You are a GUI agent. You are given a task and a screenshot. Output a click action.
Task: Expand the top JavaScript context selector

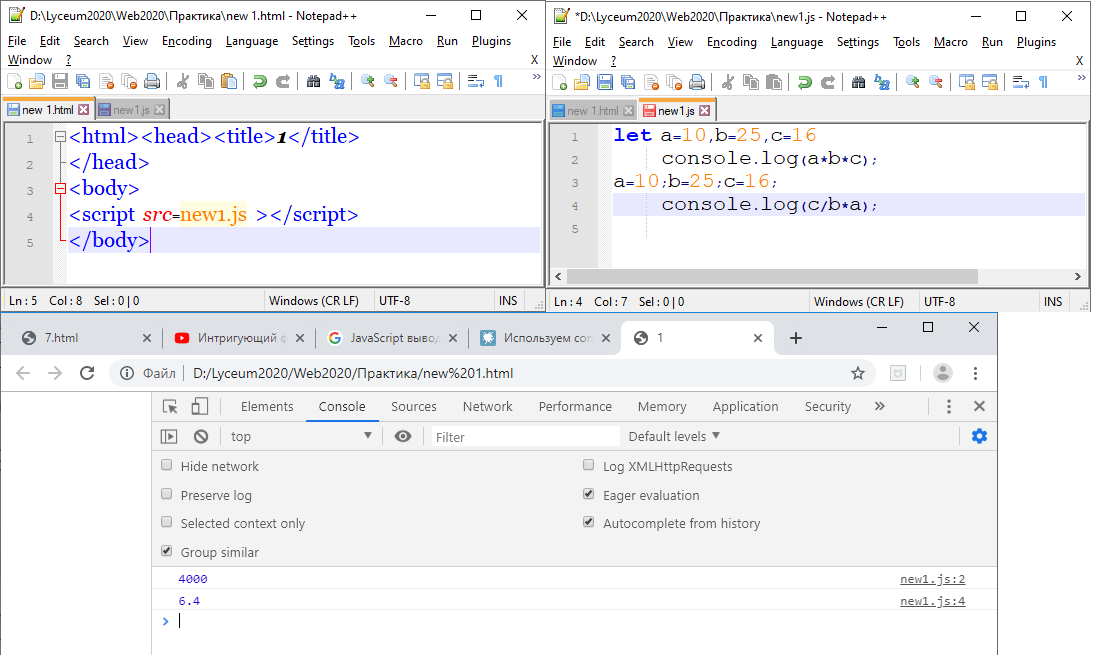pos(300,436)
